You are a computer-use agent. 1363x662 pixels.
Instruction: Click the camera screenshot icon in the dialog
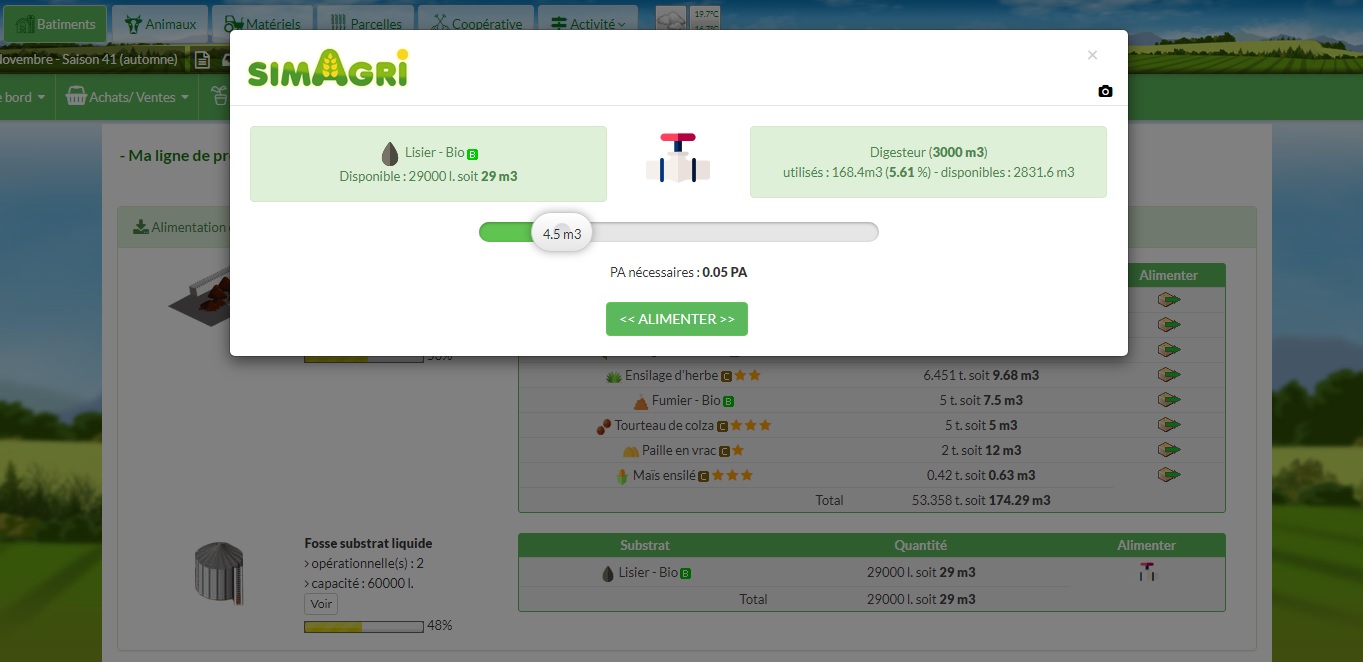1105,91
